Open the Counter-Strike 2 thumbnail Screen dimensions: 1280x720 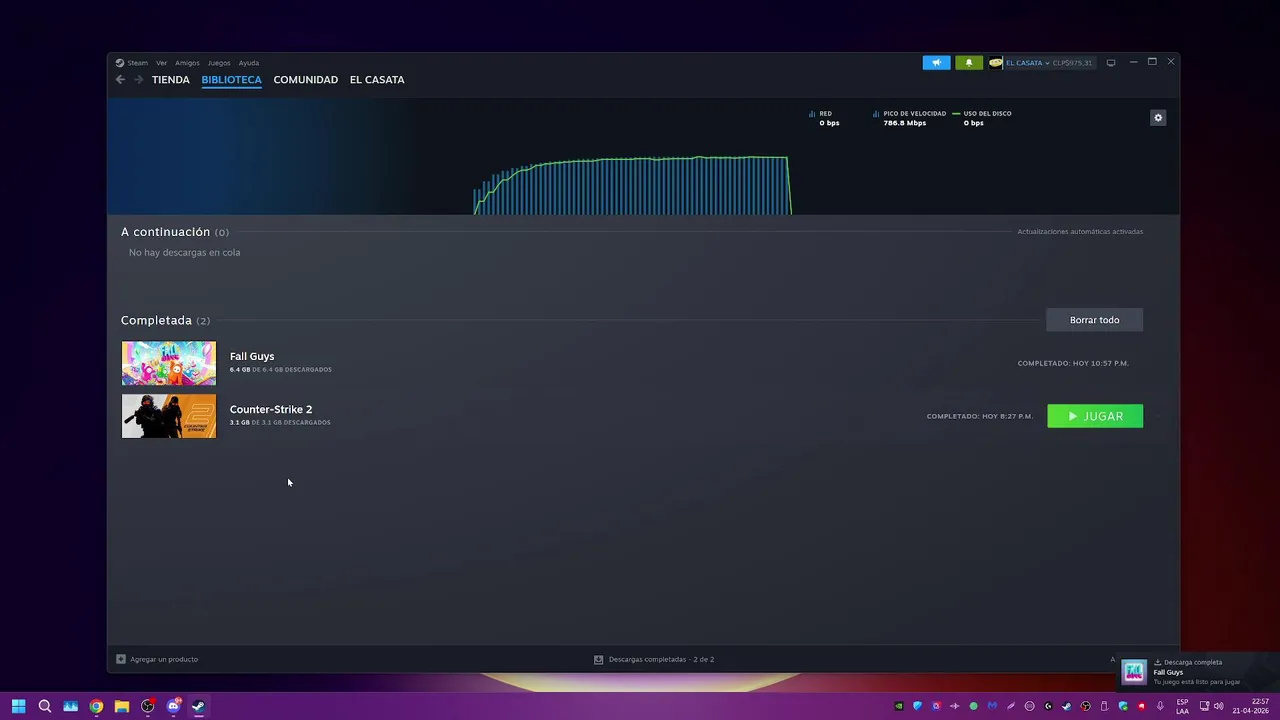[x=168, y=416]
